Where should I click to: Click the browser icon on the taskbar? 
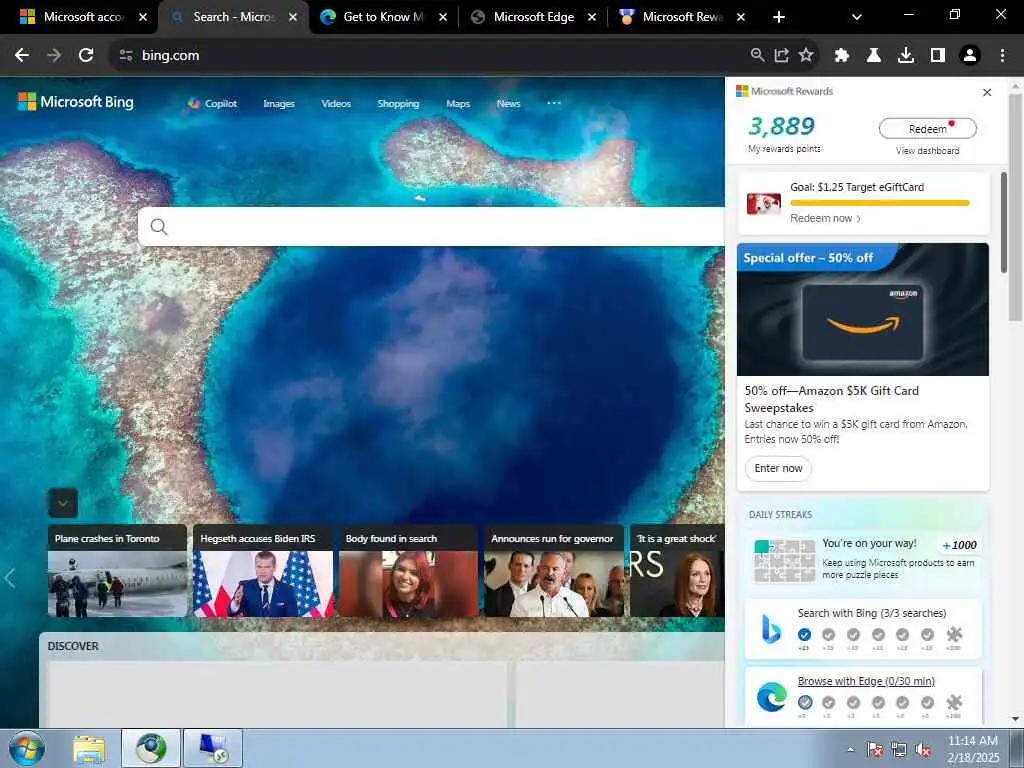tap(151, 748)
